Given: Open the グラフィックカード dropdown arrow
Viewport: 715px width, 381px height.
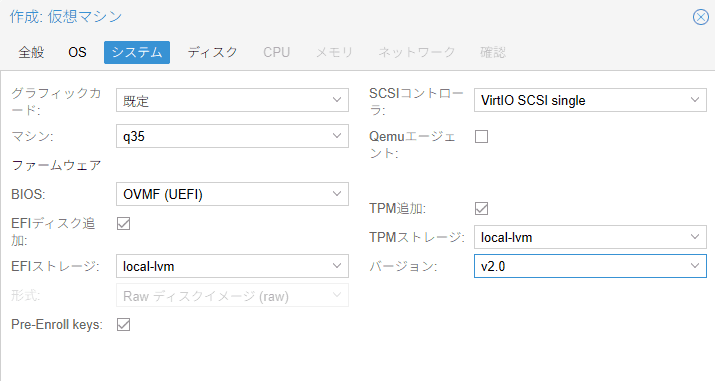Looking at the screenshot, I should click(x=337, y=100).
